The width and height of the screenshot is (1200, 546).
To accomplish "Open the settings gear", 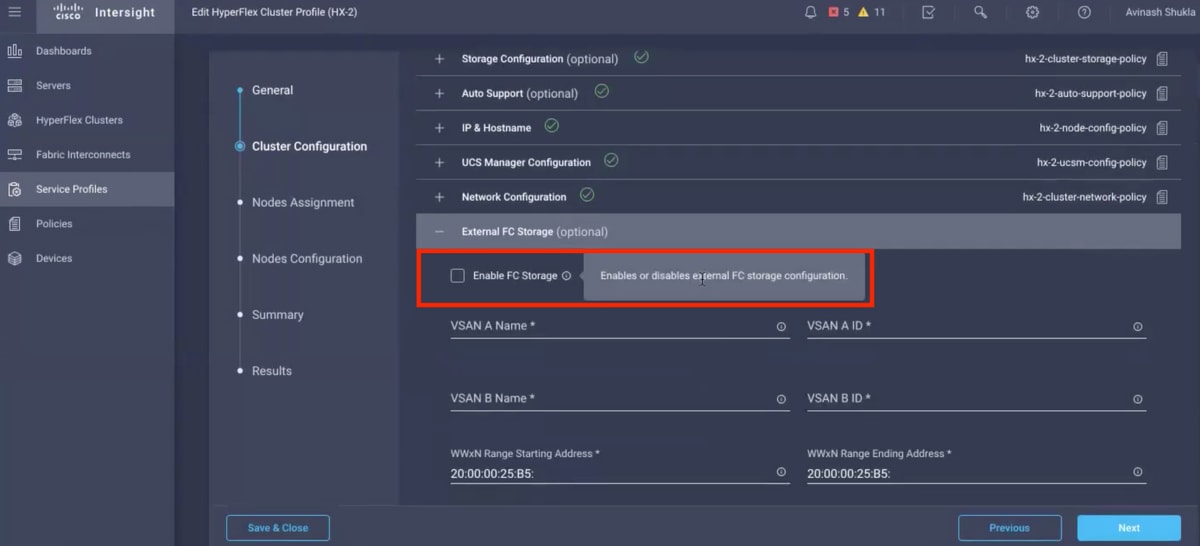I will point(1032,12).
